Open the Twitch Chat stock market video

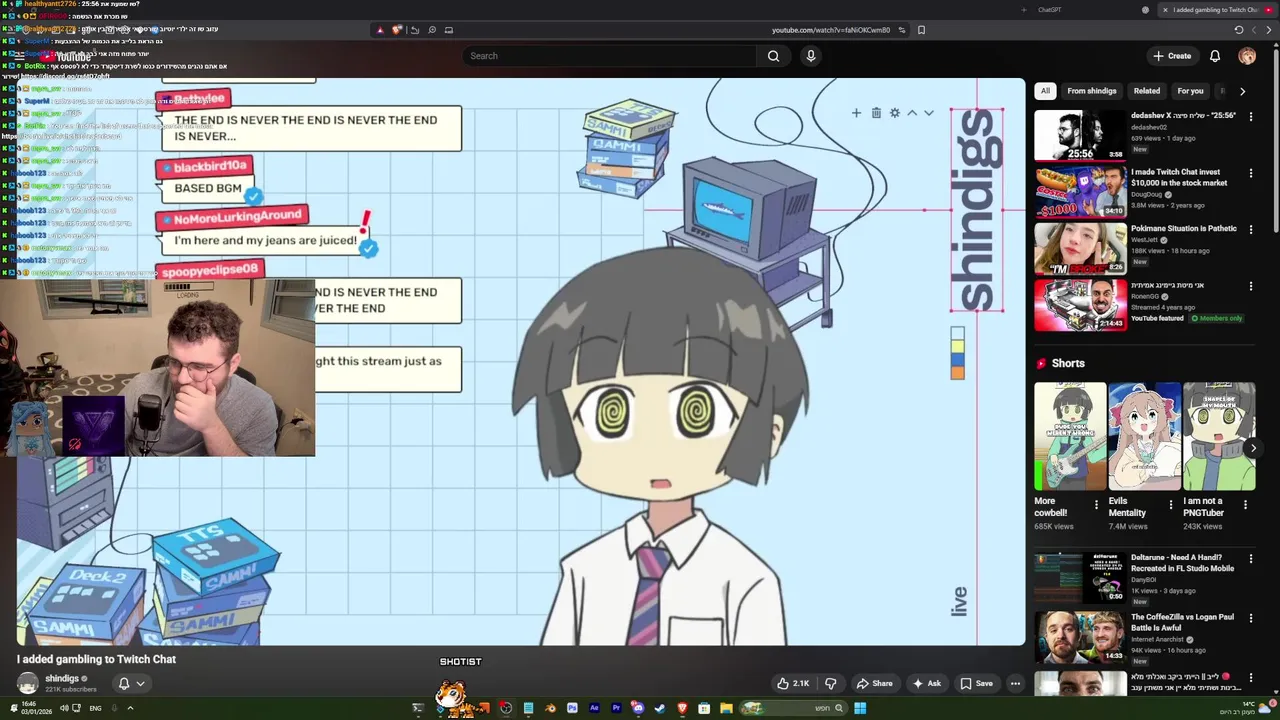tap(1080, 192)
